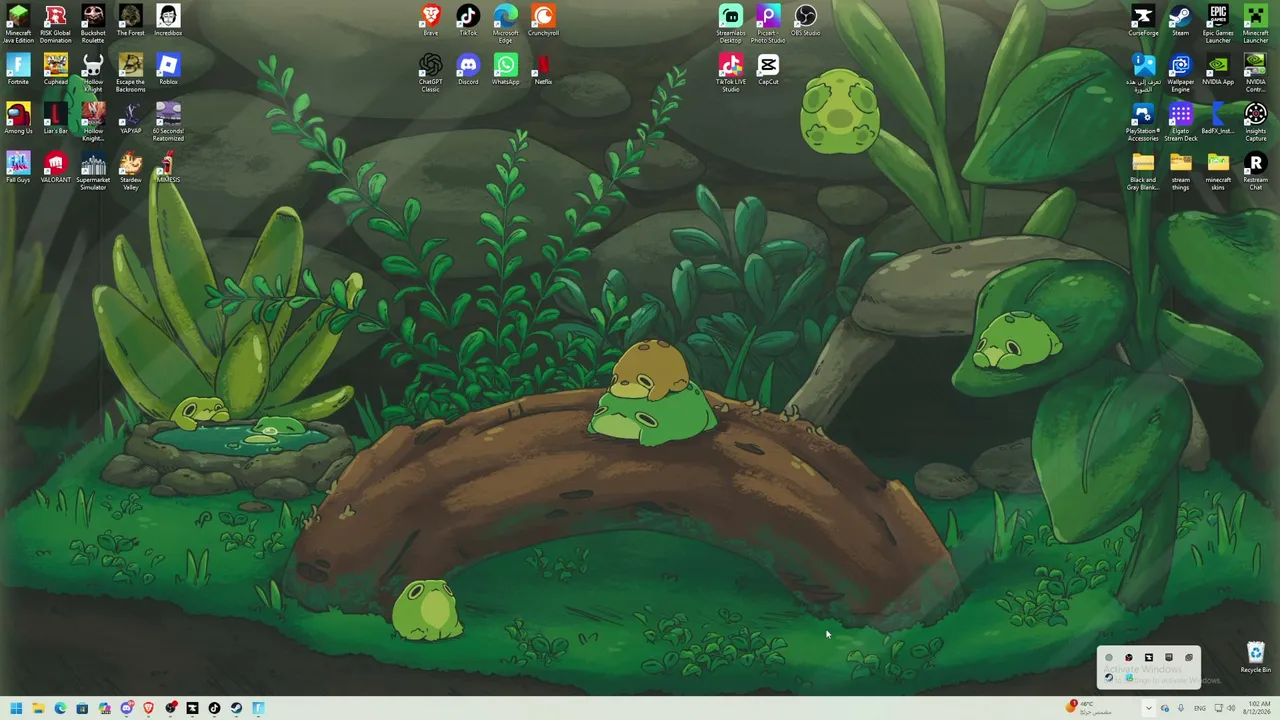The width and height of the screenshot is (1280, 720).
Task: Select the Liar's Bar shortcut
Action: 56,118
